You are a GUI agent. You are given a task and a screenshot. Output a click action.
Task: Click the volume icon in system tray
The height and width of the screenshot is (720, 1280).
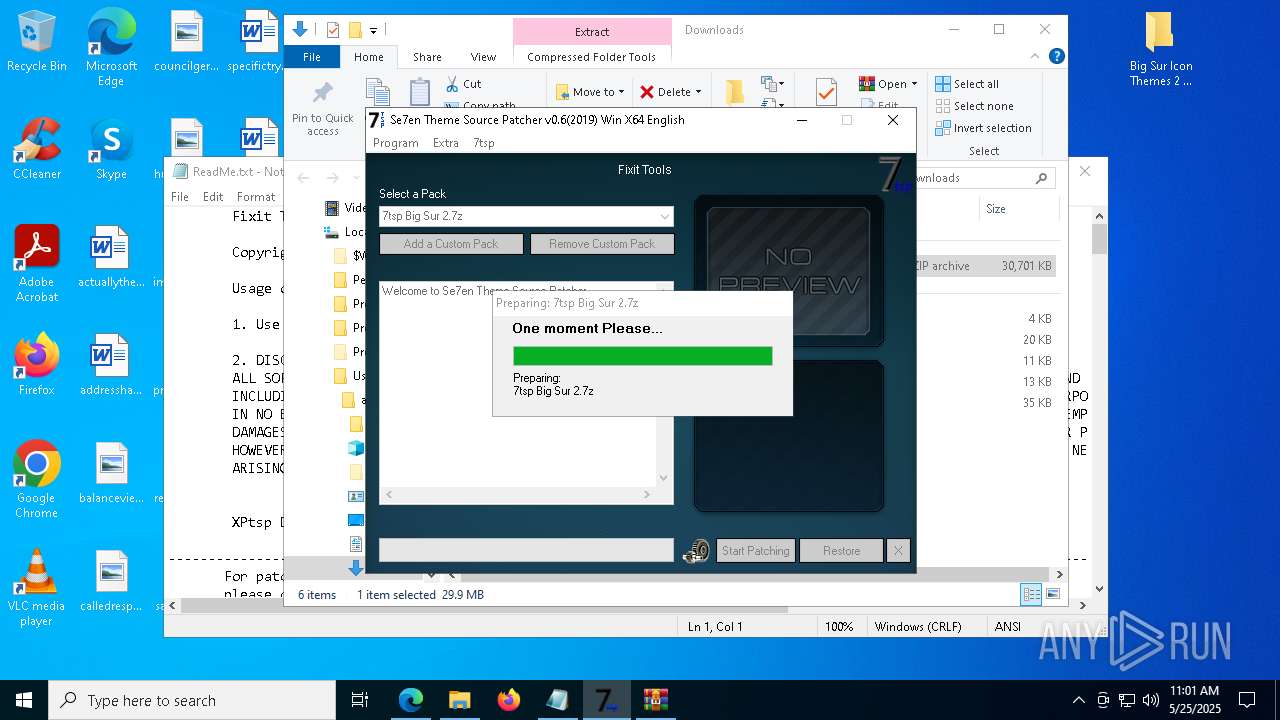point(1150,700)
